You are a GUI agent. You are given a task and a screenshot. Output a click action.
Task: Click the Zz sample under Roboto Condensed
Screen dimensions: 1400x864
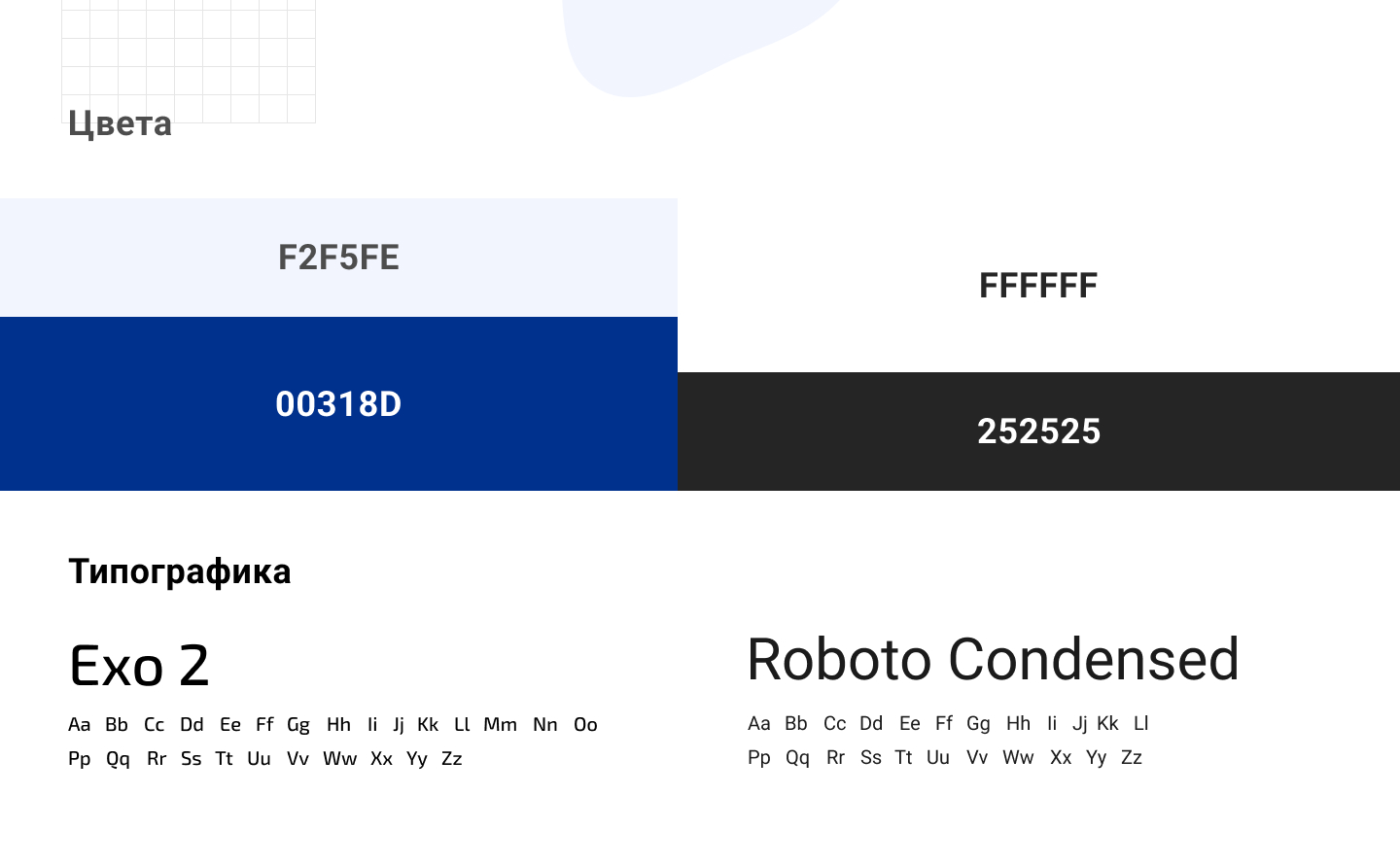[1132, 757]
